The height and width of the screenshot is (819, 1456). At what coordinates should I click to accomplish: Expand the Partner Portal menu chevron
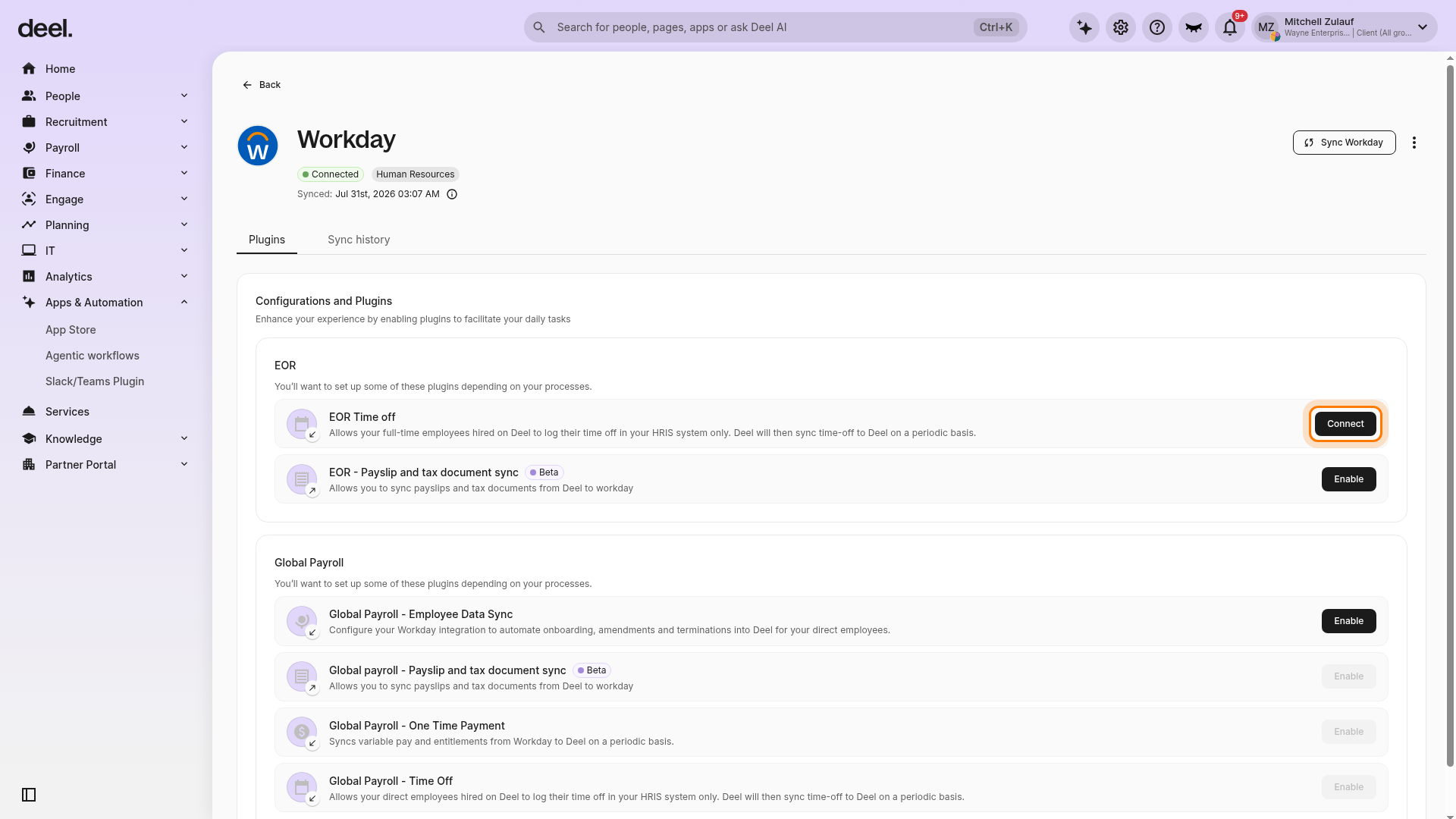(184, 465)
